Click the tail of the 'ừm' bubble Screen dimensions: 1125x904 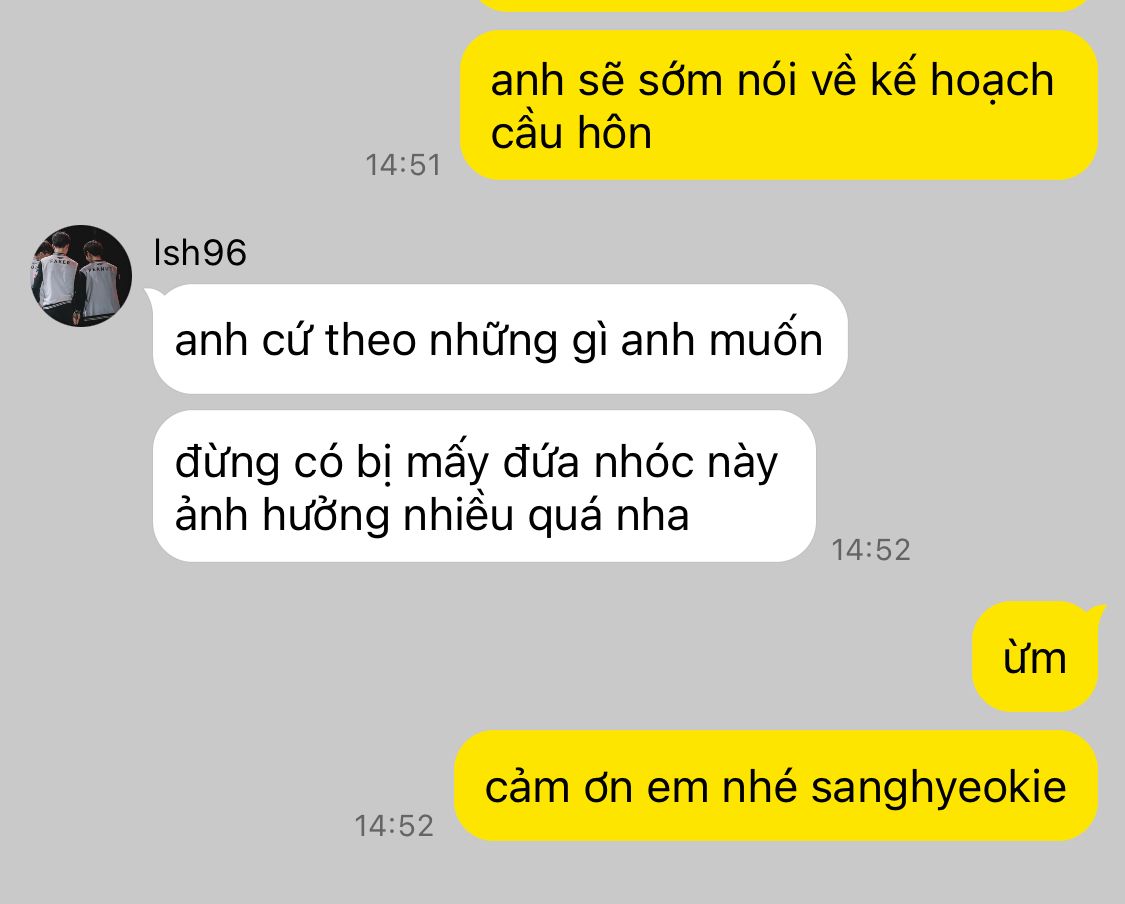coord(1095,613)
